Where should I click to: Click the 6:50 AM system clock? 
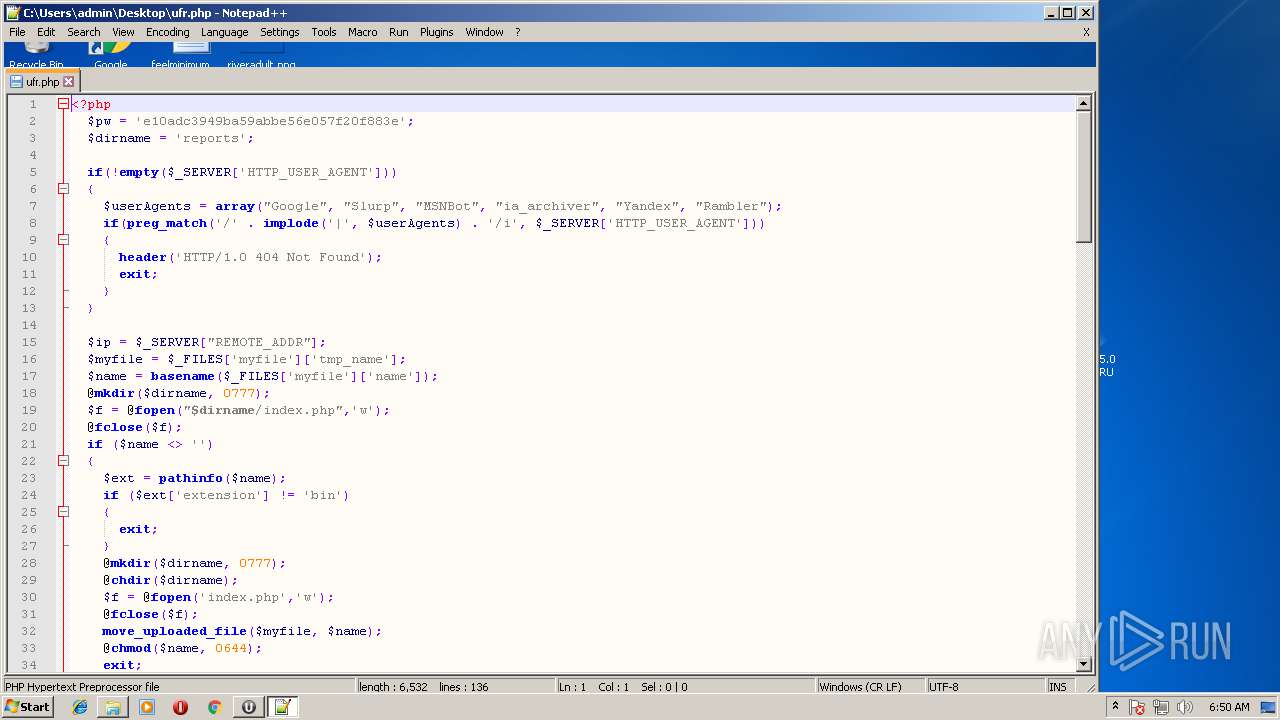[x=1229, y=707]
